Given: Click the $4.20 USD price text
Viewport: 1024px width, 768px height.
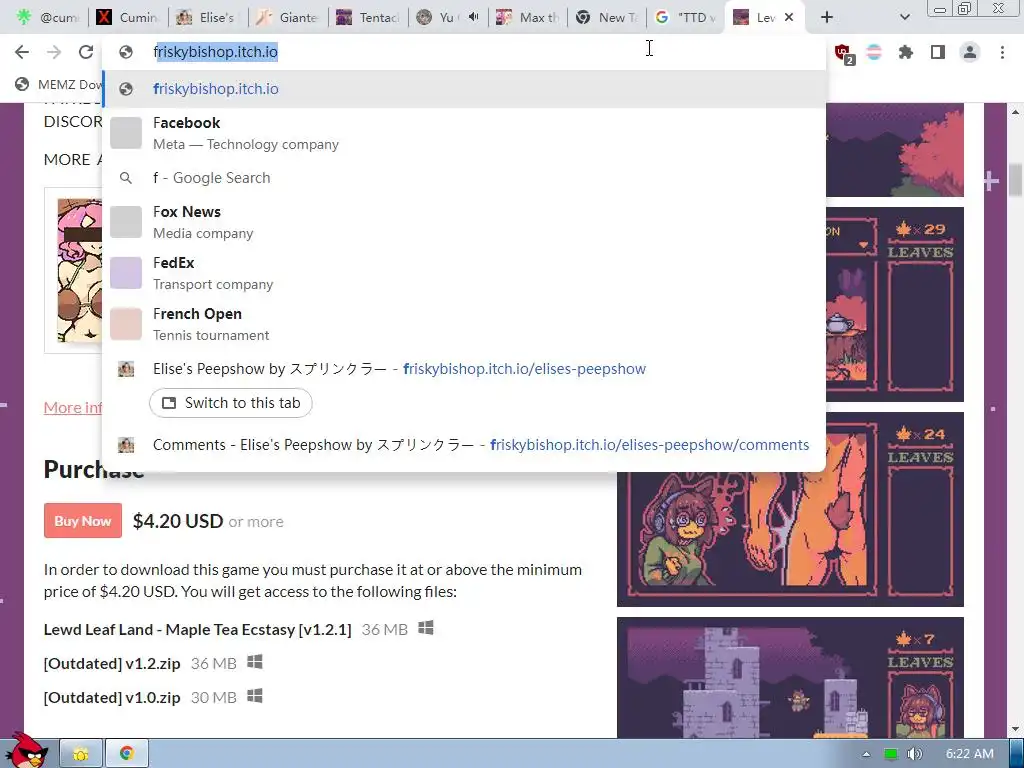Looking at the screenshot, I should coord(178,521).
